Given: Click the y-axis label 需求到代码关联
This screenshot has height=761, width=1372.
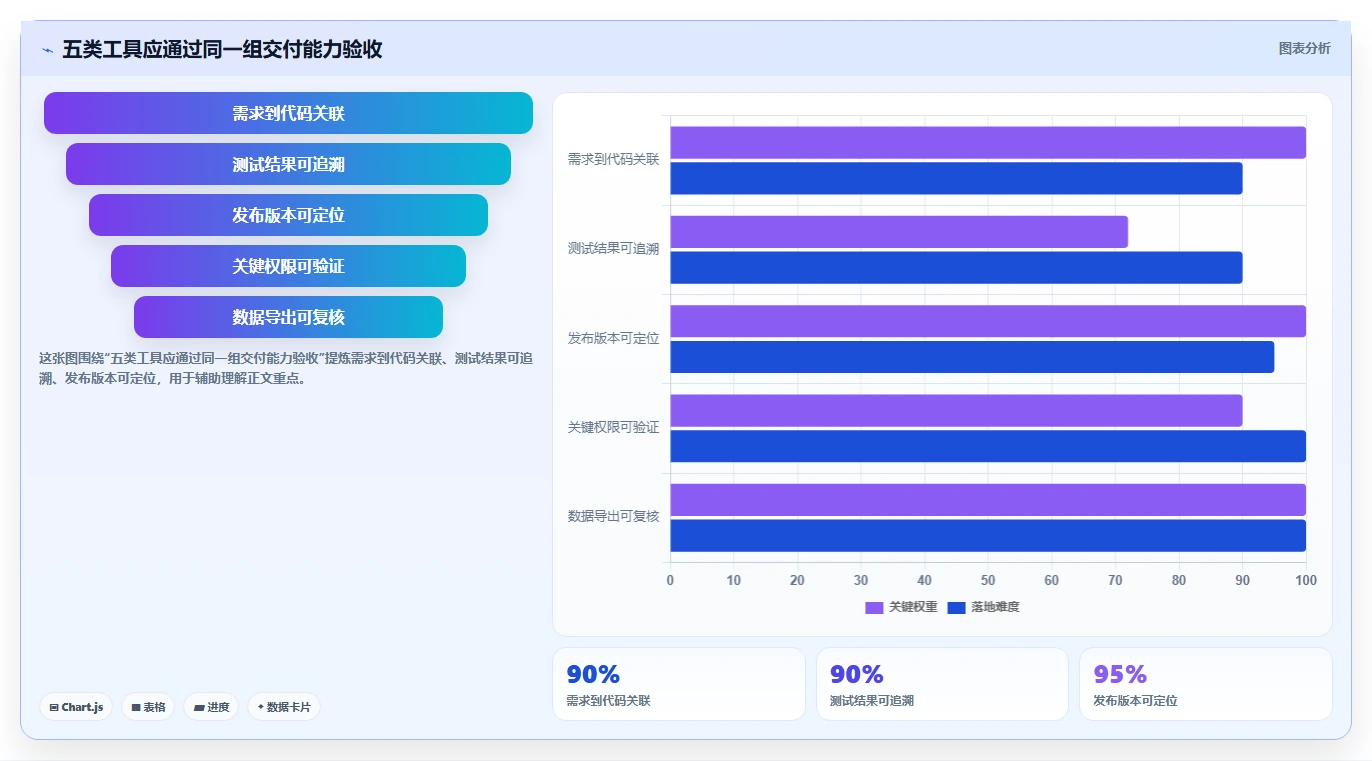Looking at the screenshot, I should [x=613, y=159].
